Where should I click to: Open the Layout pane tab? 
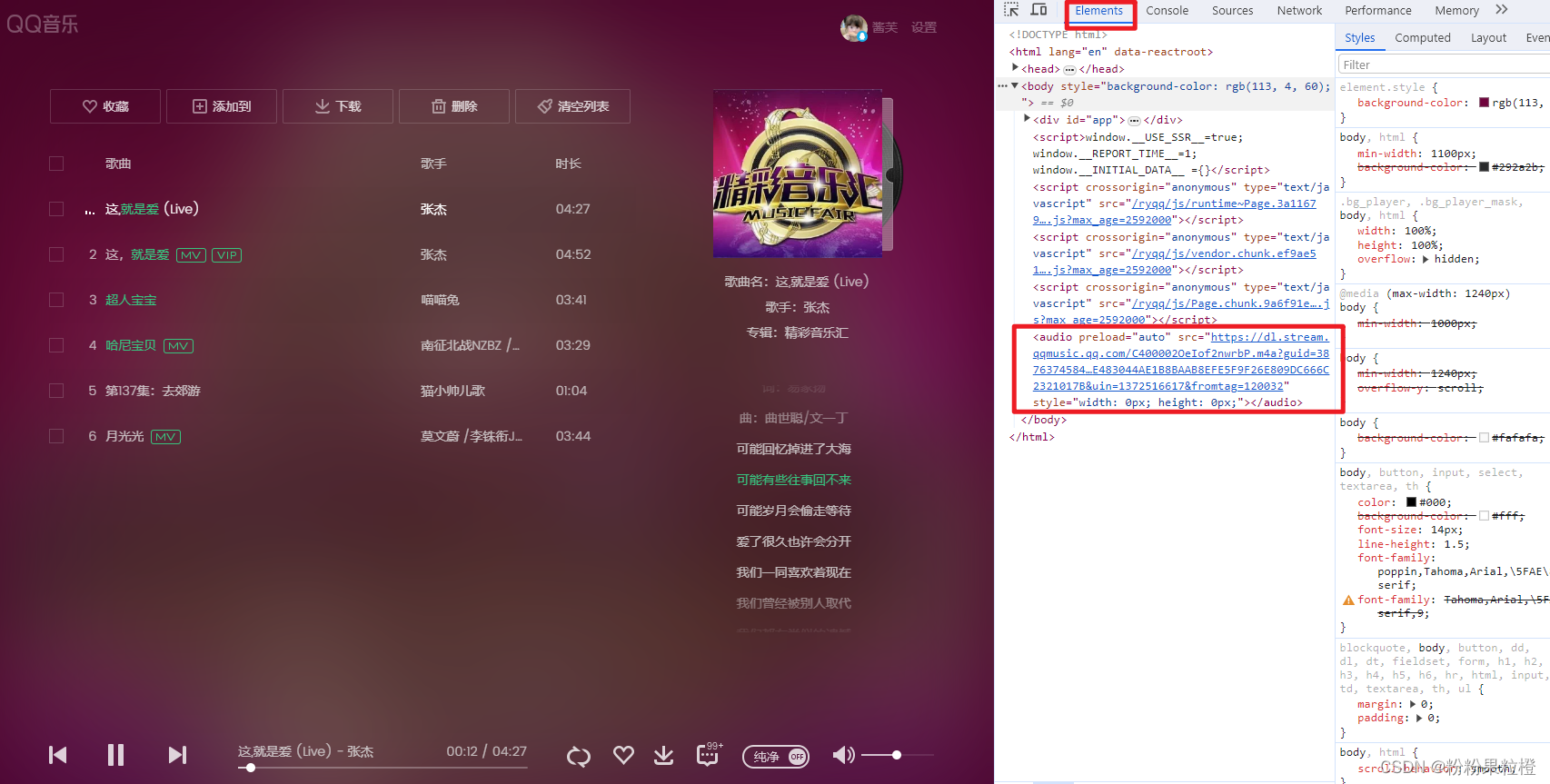pos(1488,37)
